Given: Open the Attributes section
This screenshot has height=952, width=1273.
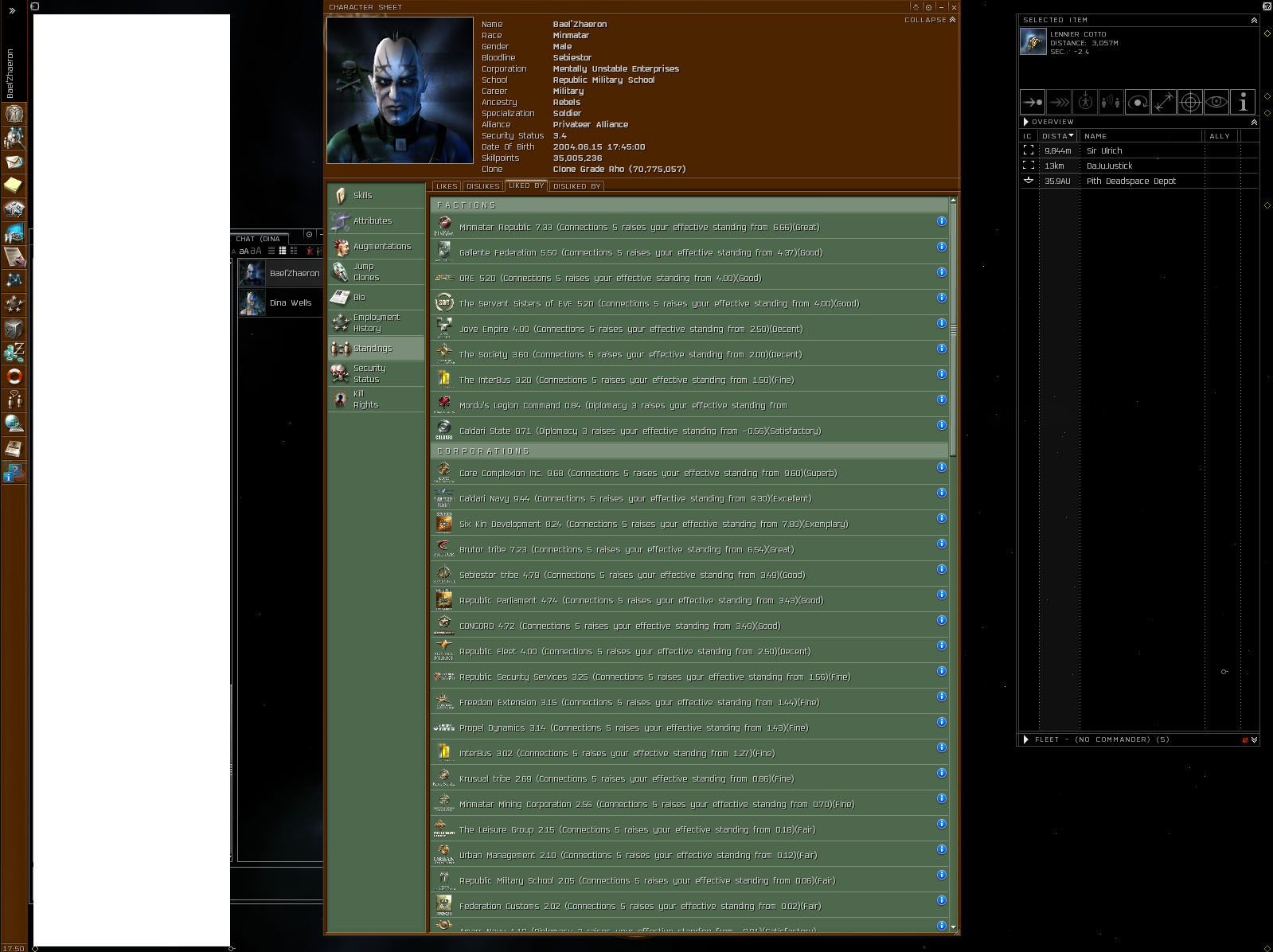Looking at the screenshot, I should pos(377,221).
